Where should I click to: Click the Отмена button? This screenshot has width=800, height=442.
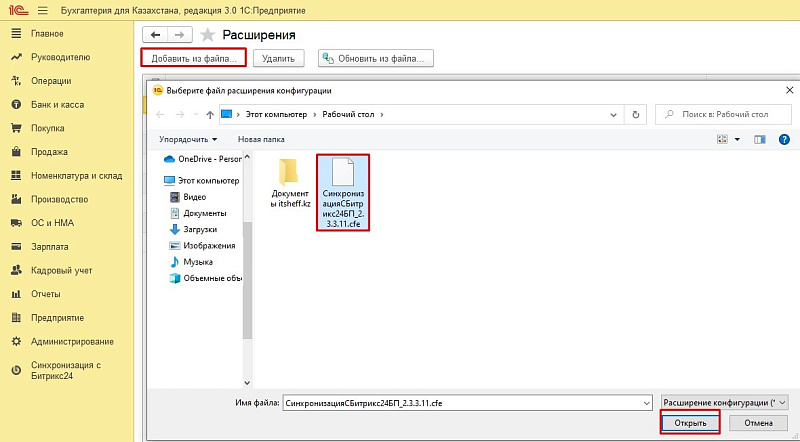[758, 423]
